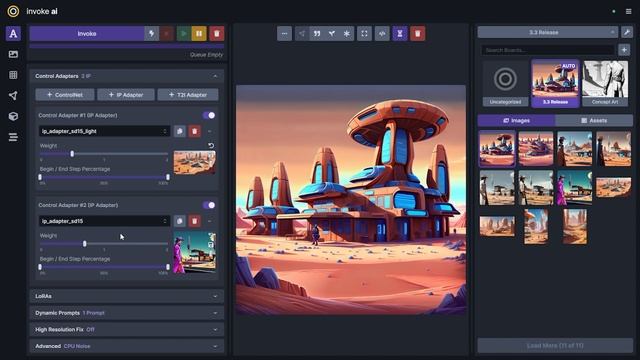Open the upscale expand icon

(x=364, y=33)
